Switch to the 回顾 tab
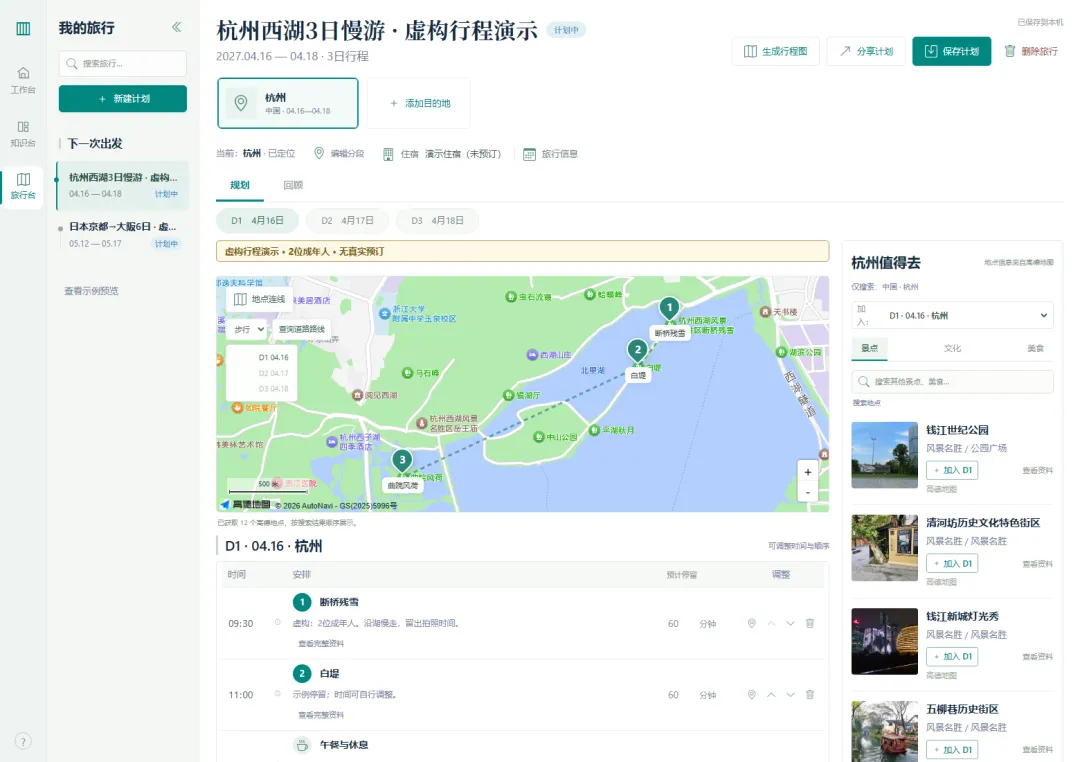This screenshot has width=1080, height=762. 293,185
